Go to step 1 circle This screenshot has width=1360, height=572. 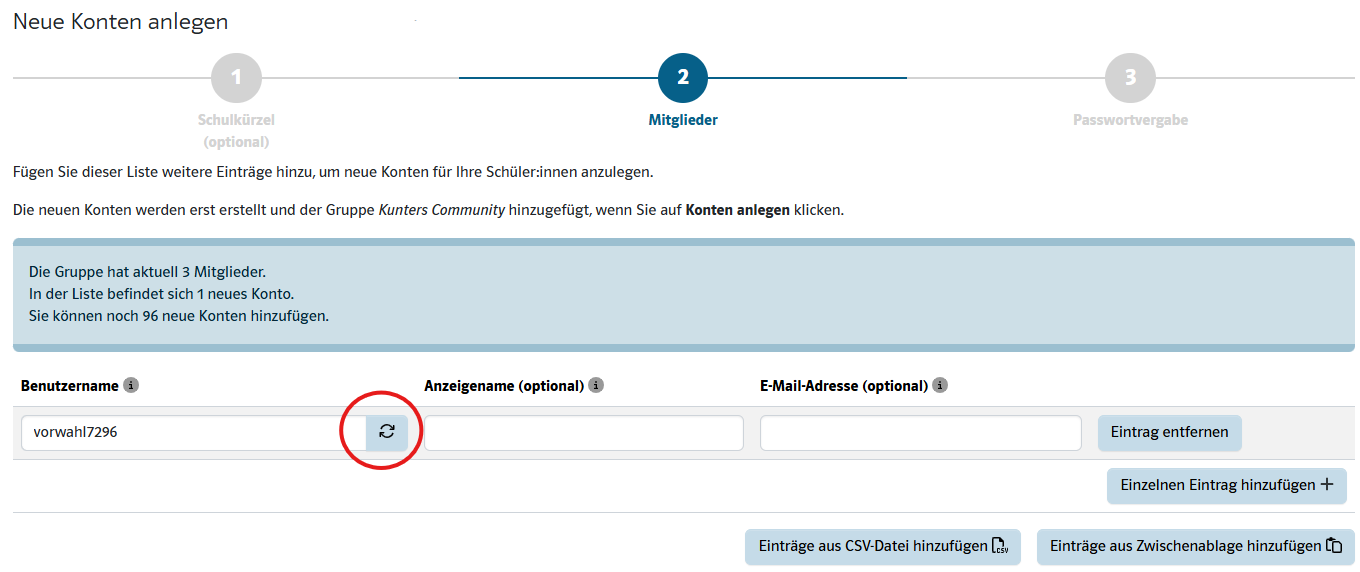(236, 78)
